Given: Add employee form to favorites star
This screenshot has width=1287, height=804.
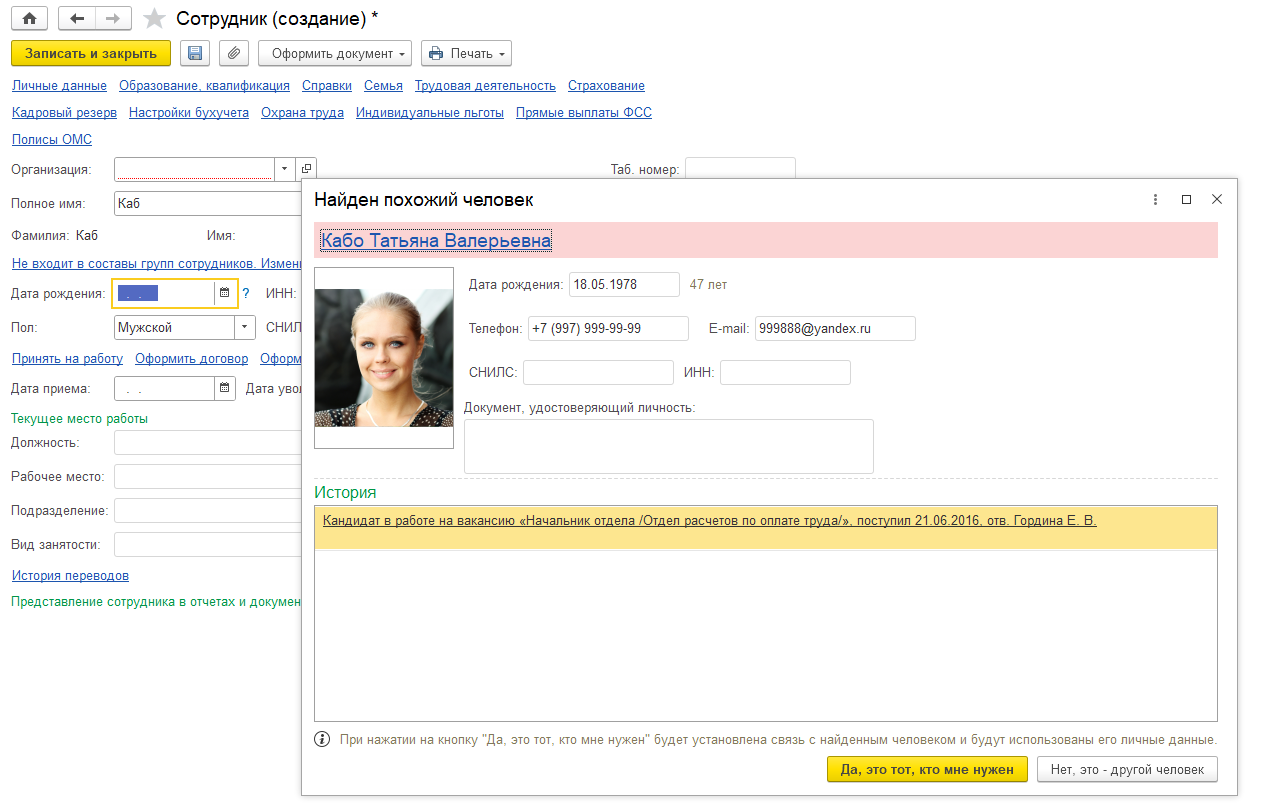Looking at the screenshot, I should [x=154, y=19].
